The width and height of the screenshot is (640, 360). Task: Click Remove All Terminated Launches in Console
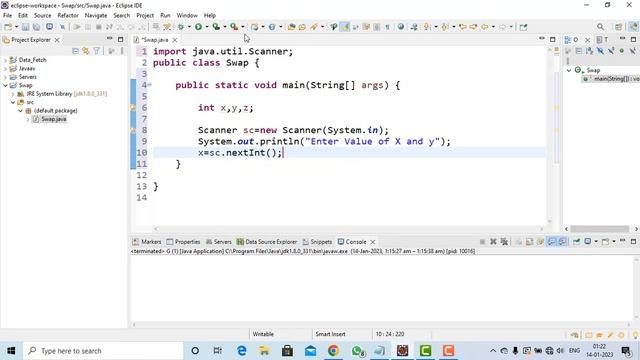[504, 242]
